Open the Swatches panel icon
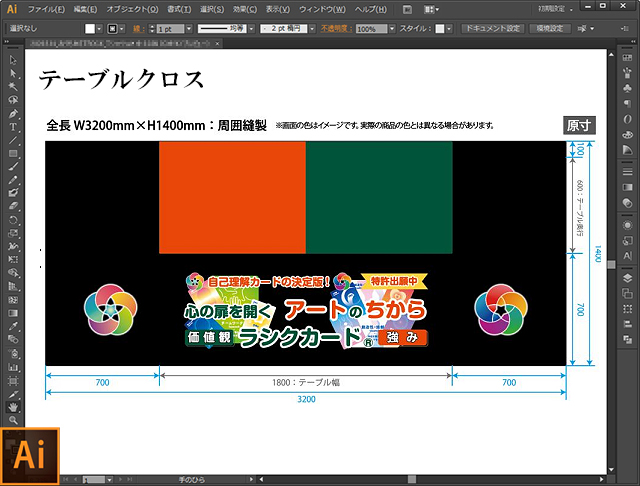 (x=627, y=58)
